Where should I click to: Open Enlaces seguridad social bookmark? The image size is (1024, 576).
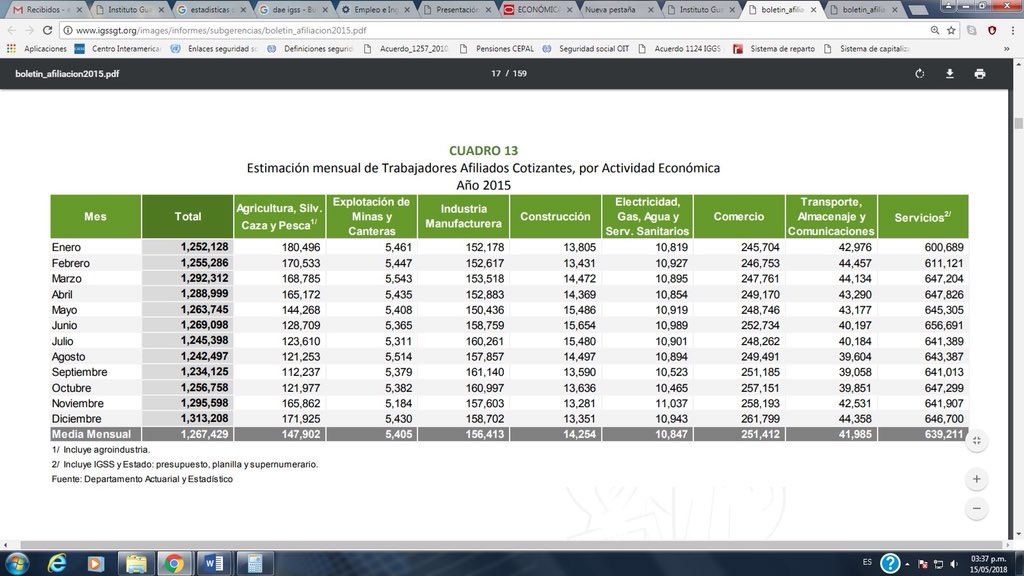214,48
